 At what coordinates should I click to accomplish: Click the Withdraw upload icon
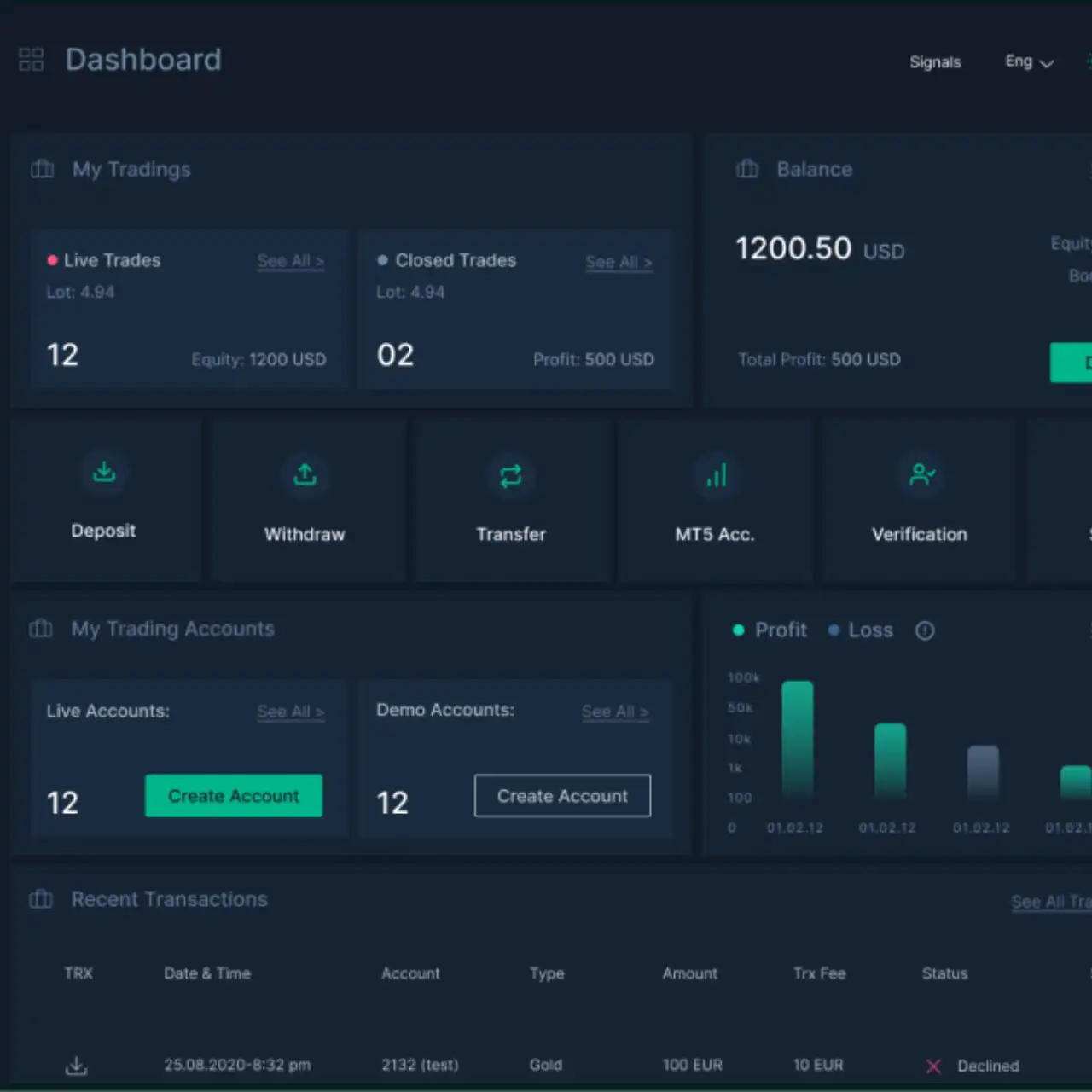305,474
